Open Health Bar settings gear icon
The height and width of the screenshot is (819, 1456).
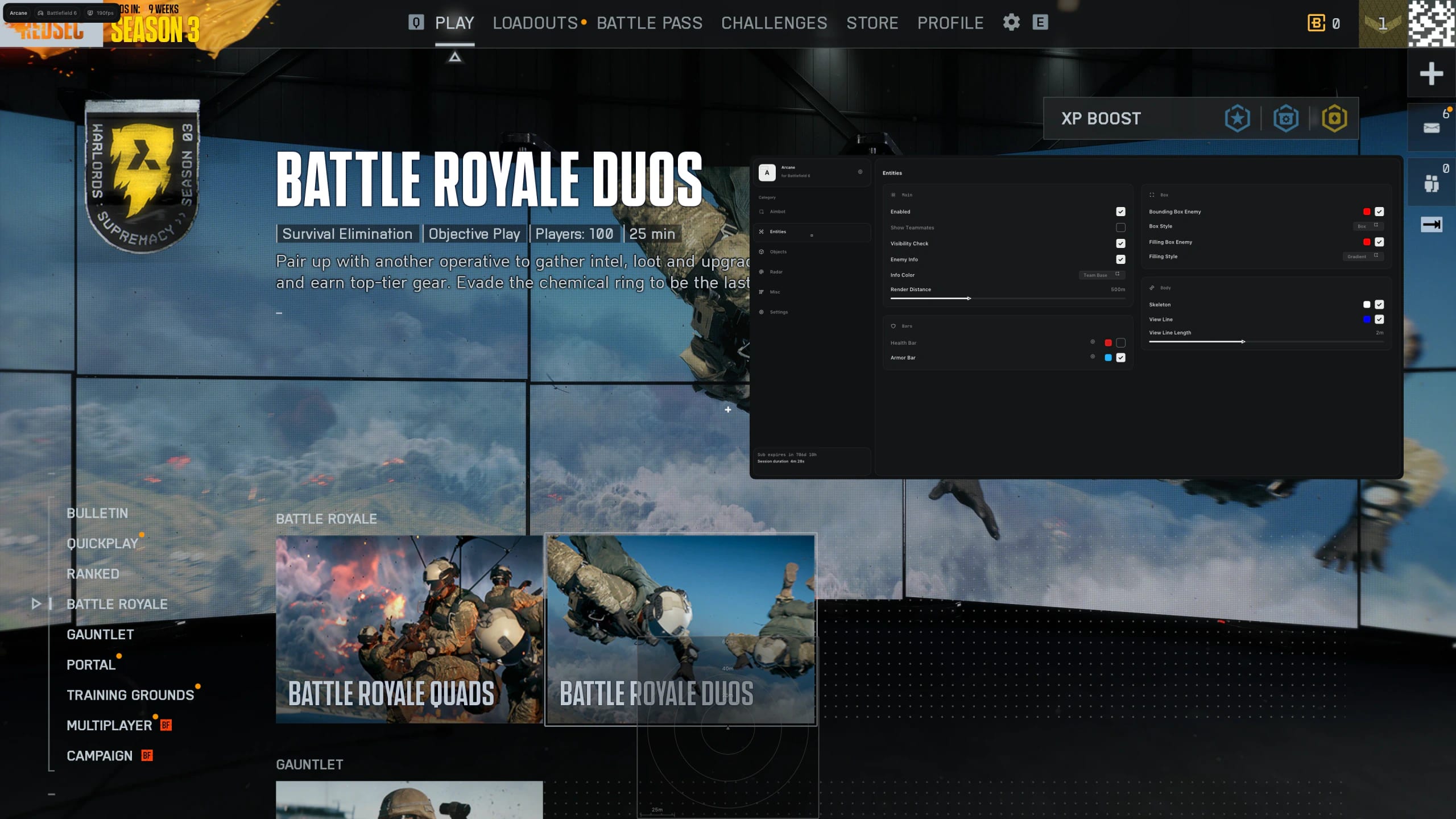(1093, 342)
